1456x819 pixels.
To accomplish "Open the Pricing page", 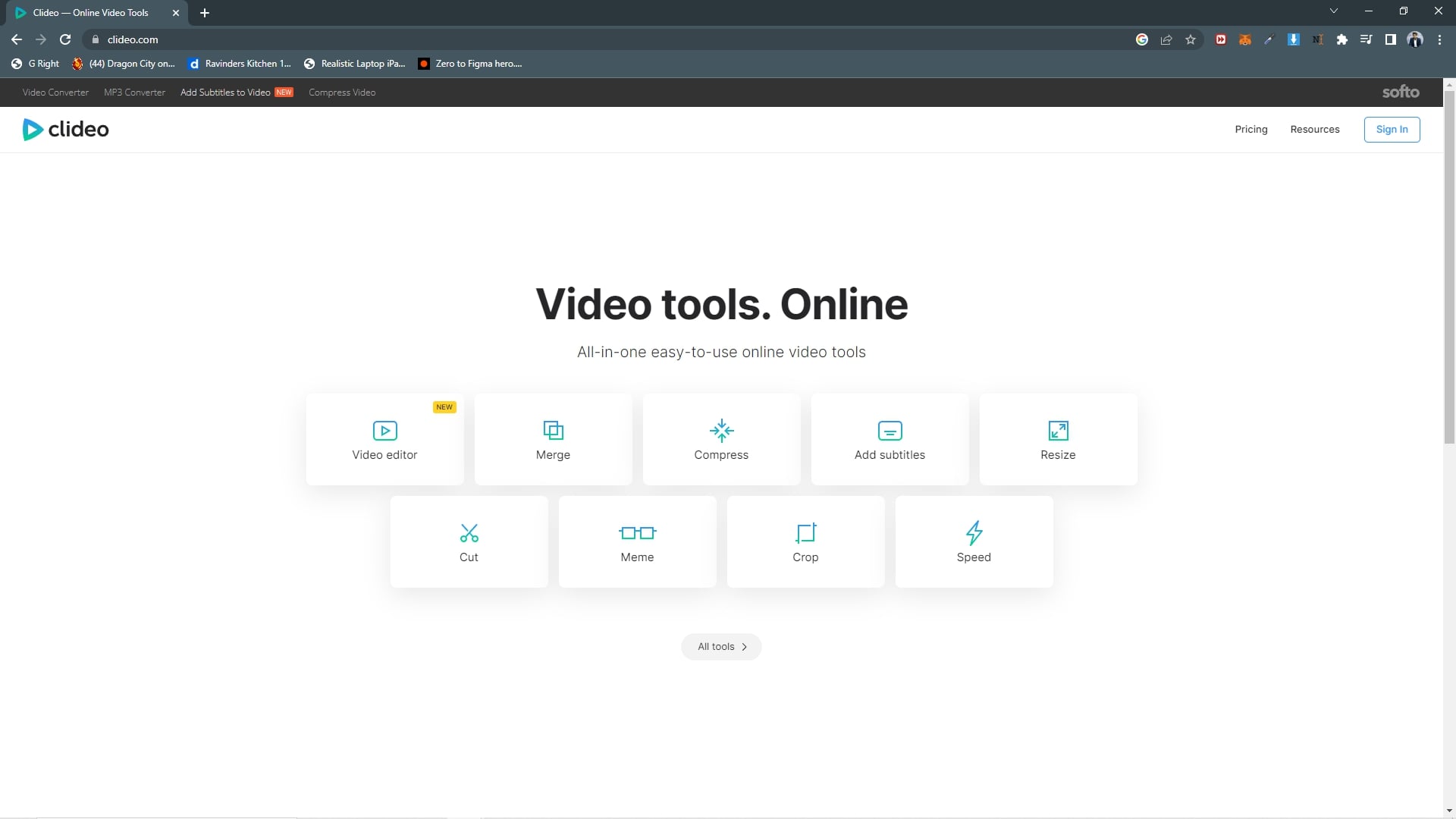I will pyautogui.click(x=1250, y=130).
